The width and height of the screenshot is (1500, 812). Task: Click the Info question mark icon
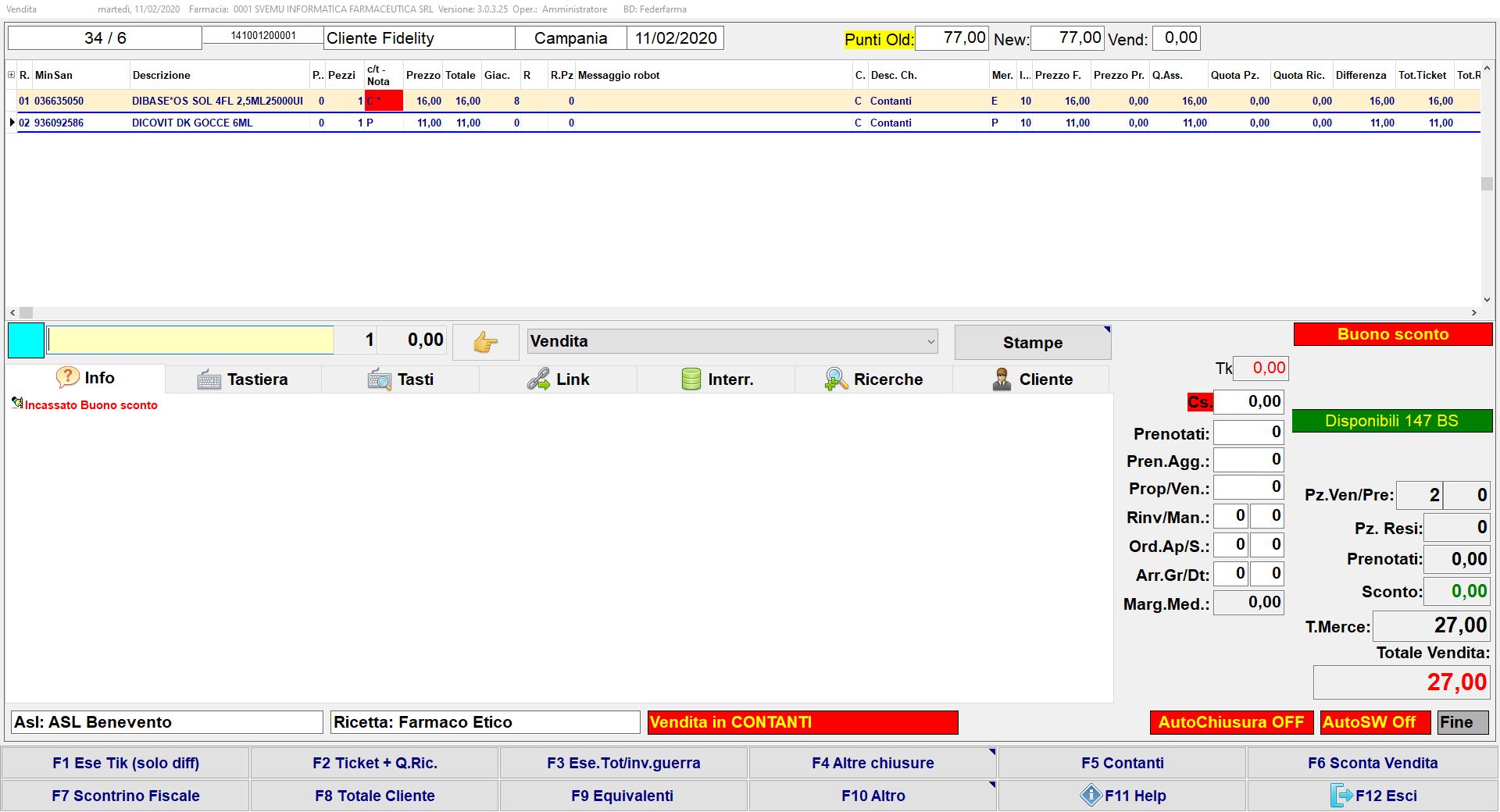68,378
